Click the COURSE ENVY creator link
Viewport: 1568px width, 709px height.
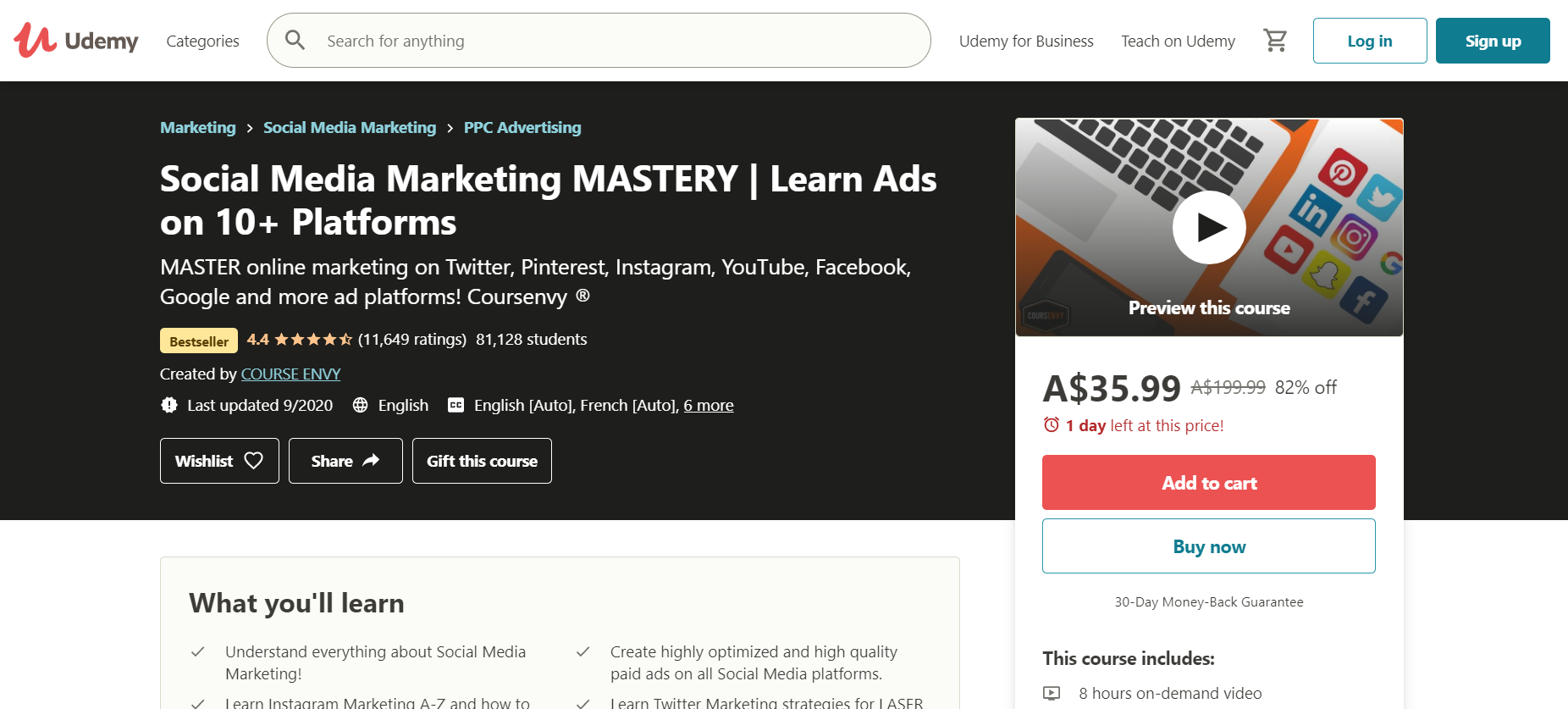coord(290,374)
